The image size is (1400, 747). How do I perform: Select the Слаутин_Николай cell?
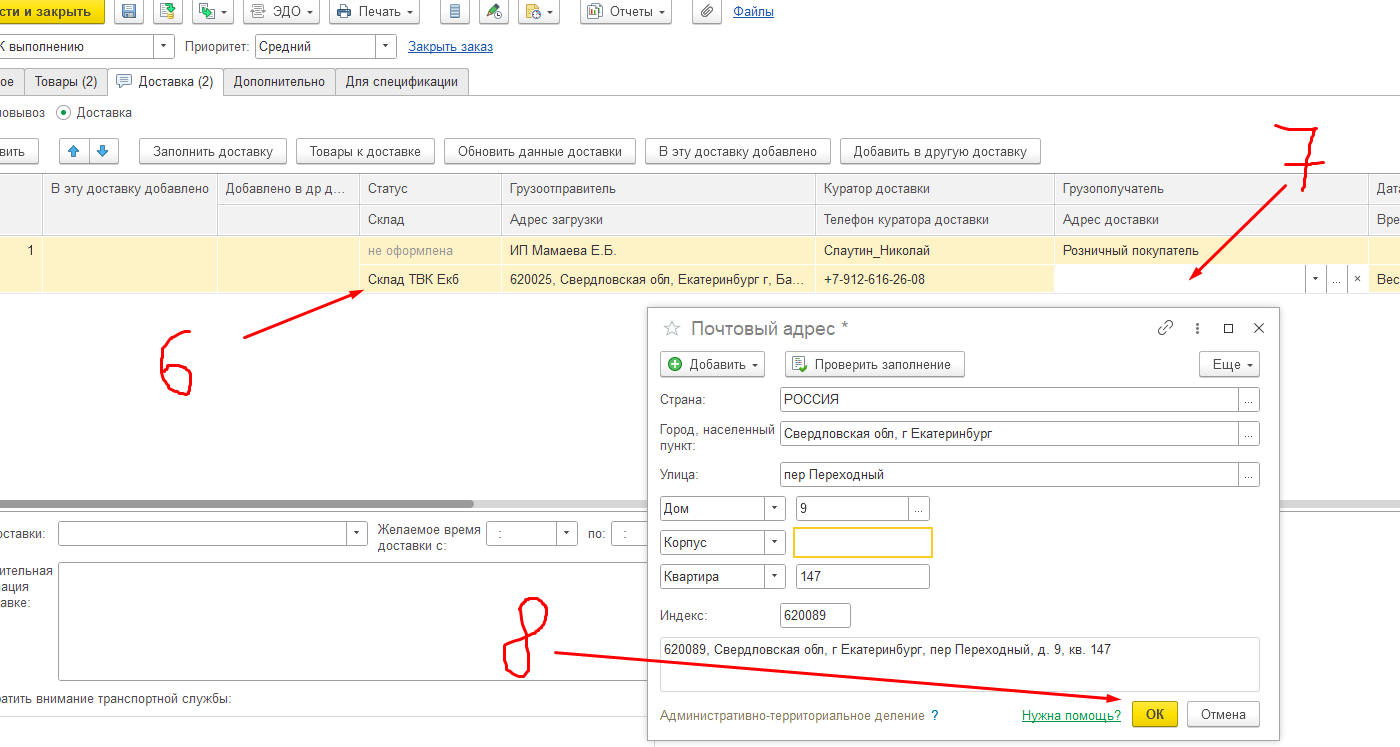point(935,250)
